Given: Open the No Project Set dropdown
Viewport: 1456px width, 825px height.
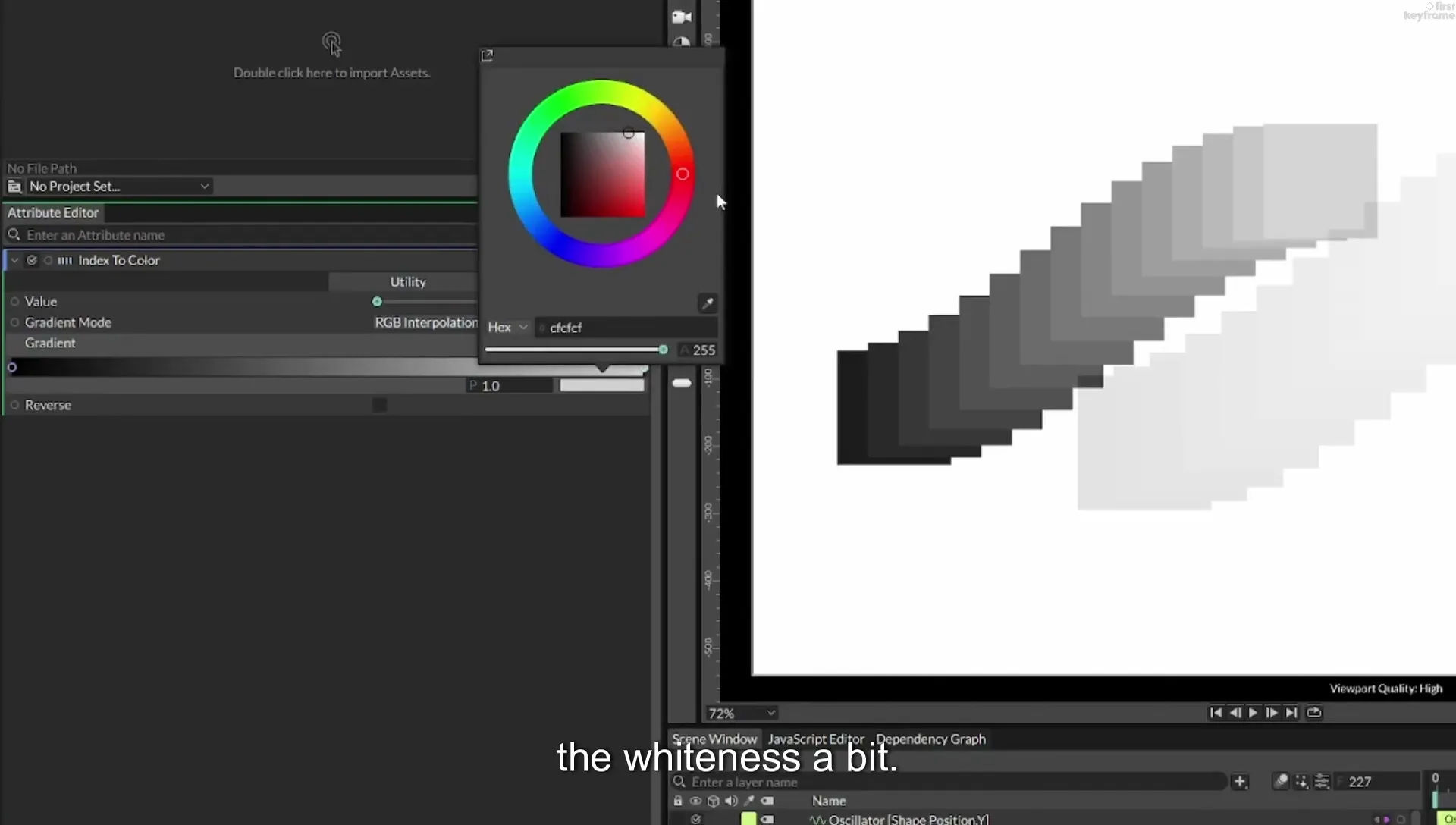Looking at the screenshot, I should coord(118,186).
